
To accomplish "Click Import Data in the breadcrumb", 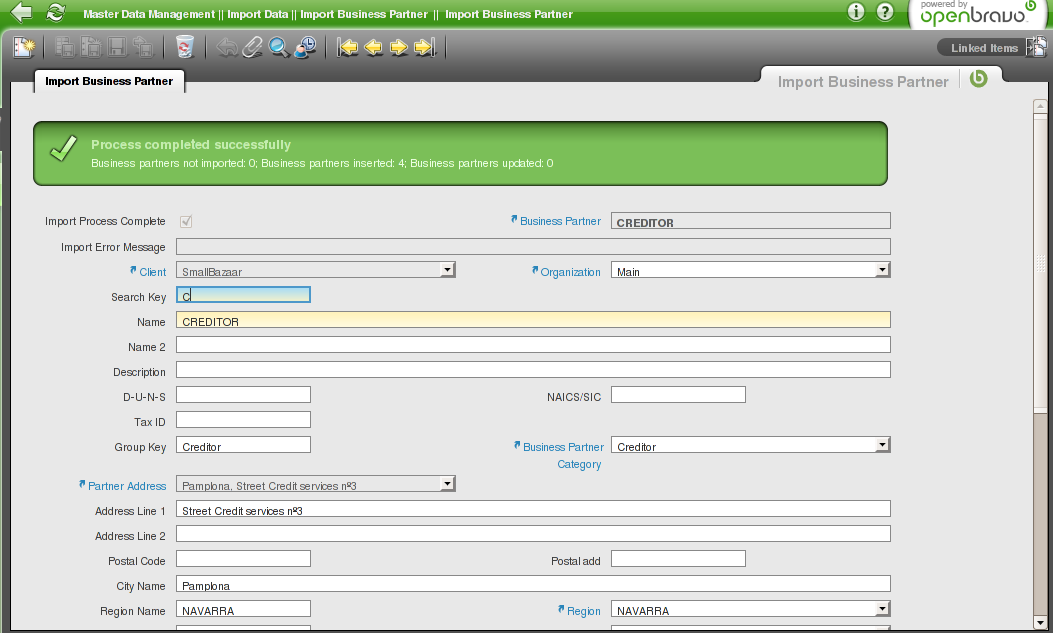I will coord(257,14).
